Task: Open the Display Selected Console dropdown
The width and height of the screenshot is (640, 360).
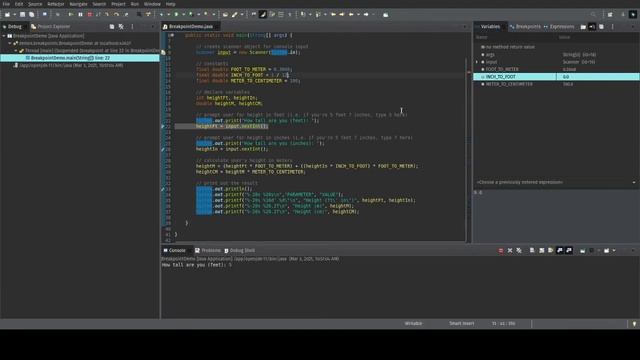Action: [x=599, y=250]
